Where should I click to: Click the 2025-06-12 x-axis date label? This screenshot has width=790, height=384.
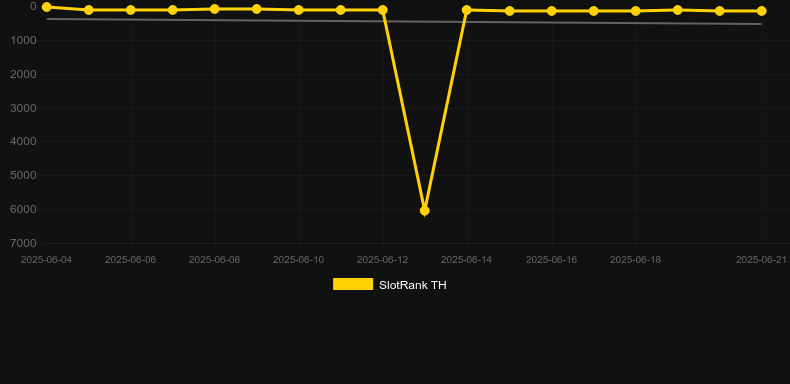point(382,260)
